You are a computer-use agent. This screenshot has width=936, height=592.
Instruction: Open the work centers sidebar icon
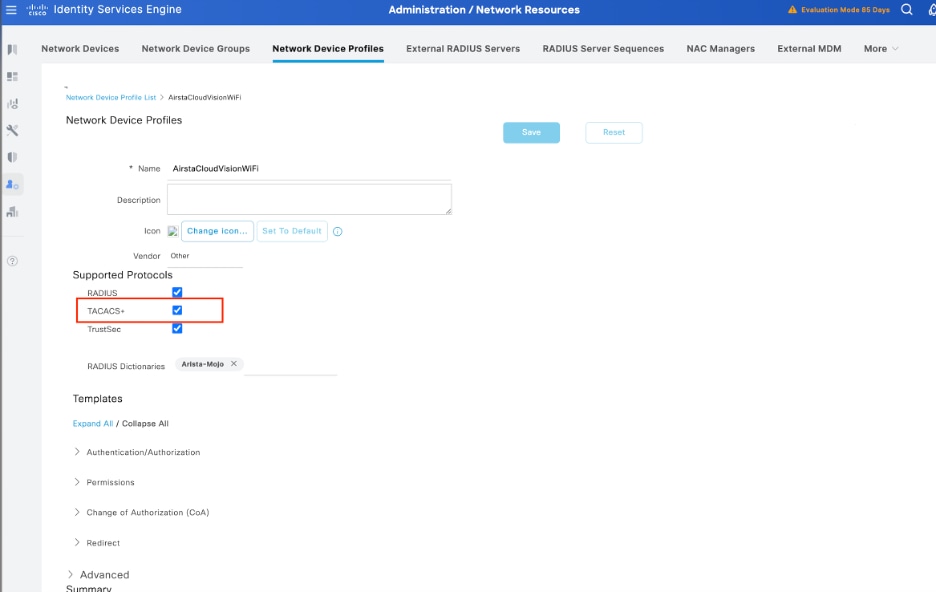(x=12, y=212)
